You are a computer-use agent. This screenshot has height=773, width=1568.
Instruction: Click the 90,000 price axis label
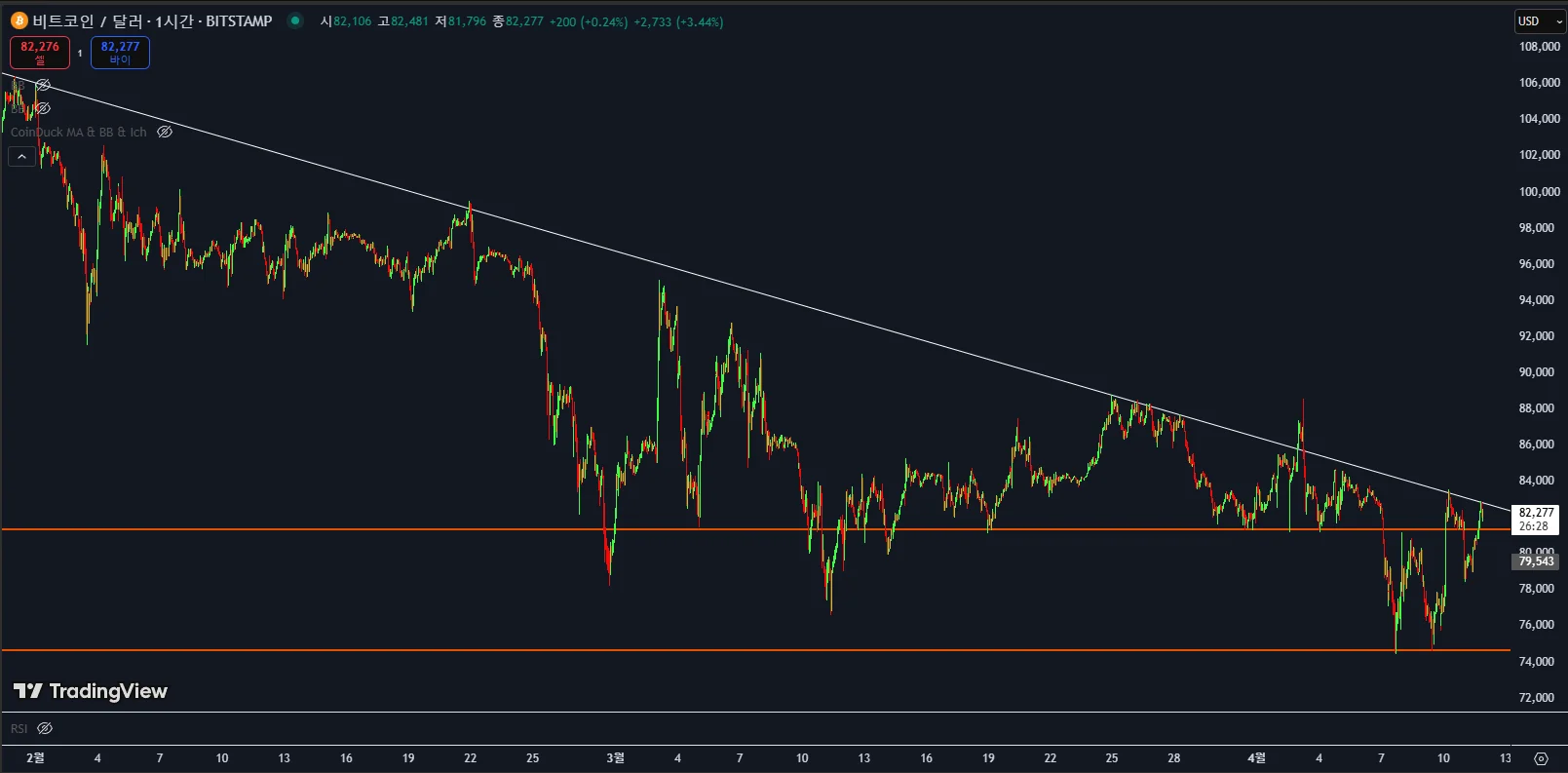1536,372
